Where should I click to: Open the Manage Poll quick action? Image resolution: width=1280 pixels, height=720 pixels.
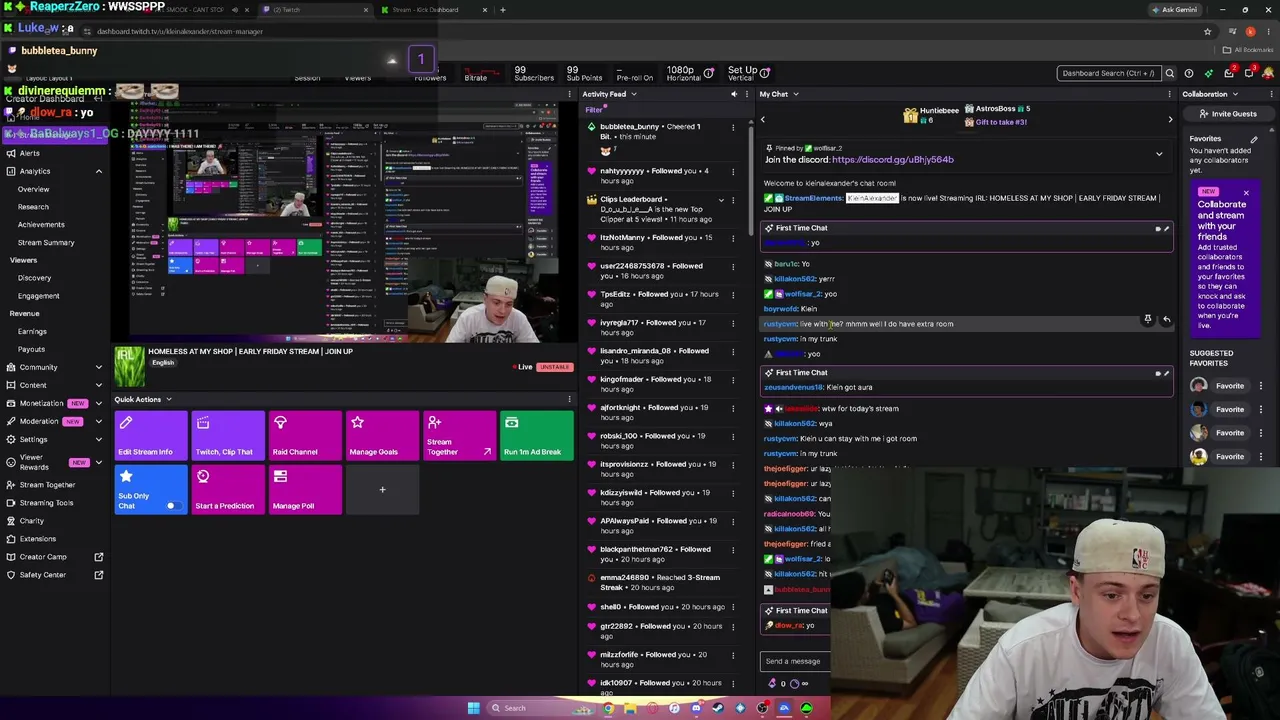pyautogui.click(x=305, y=490)
